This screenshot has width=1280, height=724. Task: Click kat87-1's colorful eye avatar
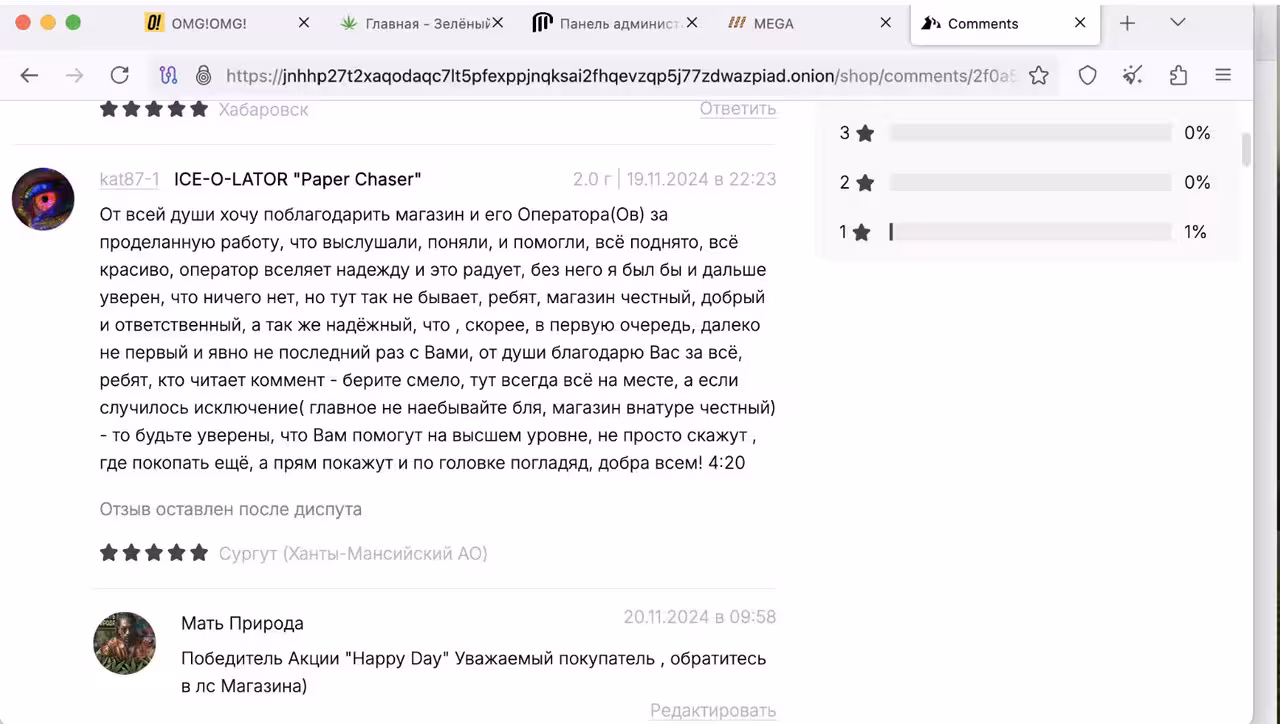click(43, 199)
